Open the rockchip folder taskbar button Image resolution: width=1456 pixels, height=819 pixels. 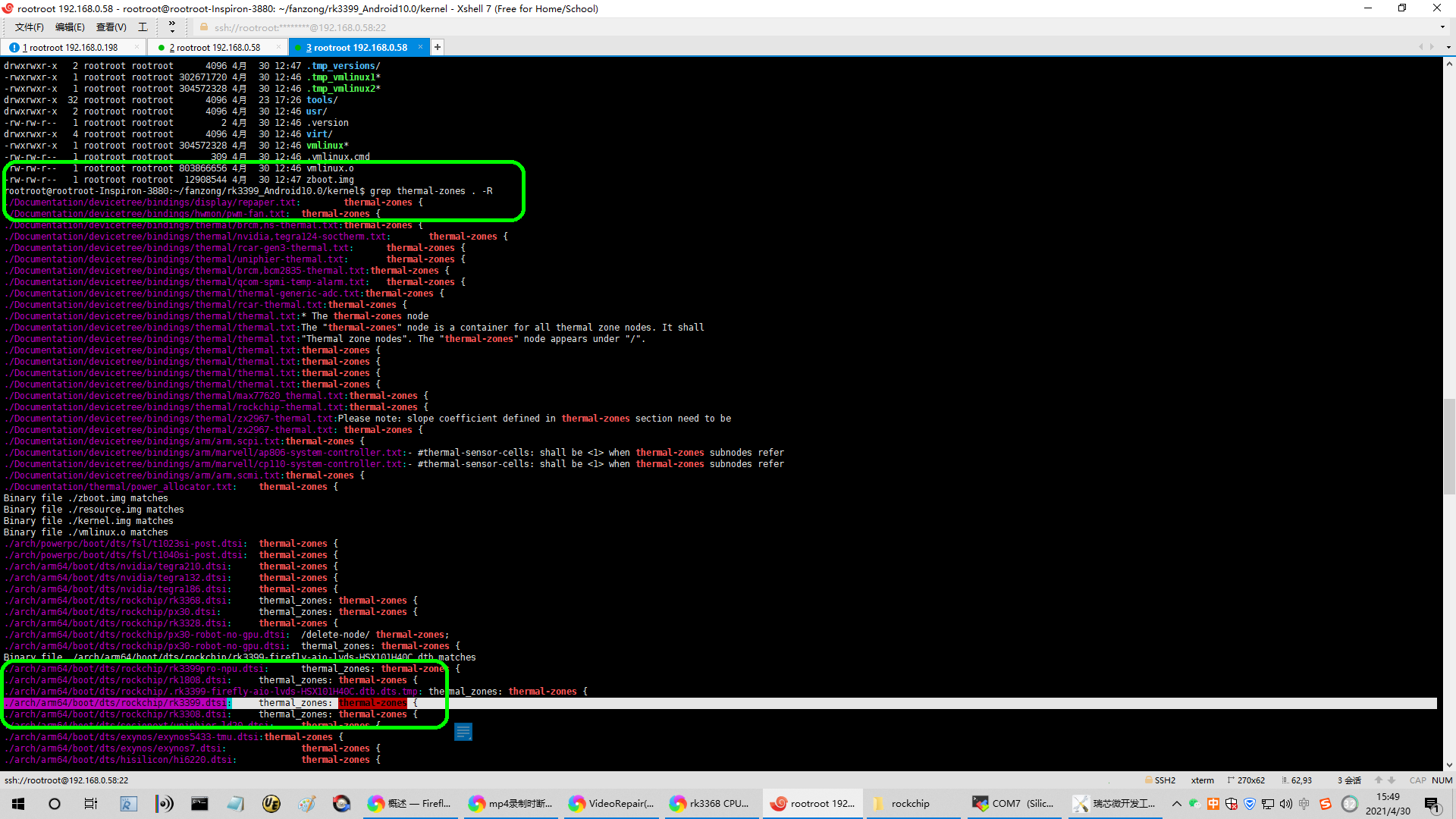[x=910, y=804]
